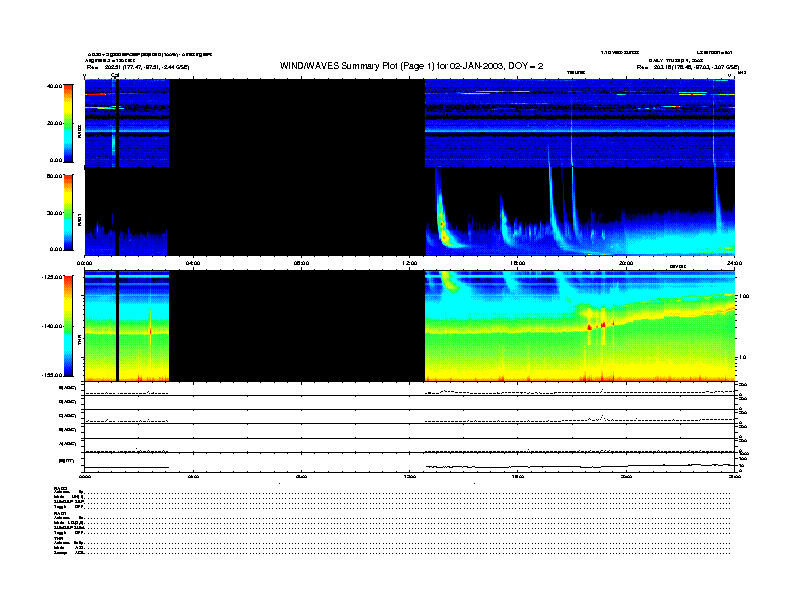Click the 40.00 color scale label

click(54, 86)
